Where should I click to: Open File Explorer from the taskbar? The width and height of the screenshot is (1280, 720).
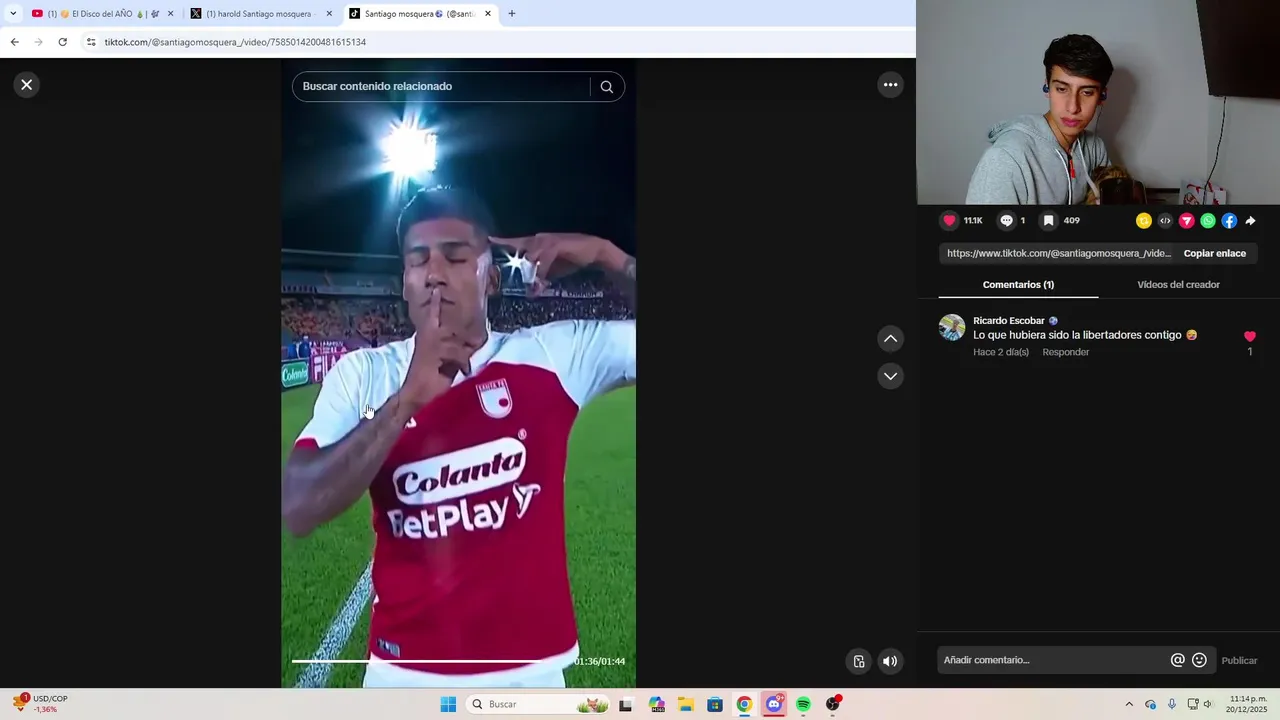click(x=686, y=704)
